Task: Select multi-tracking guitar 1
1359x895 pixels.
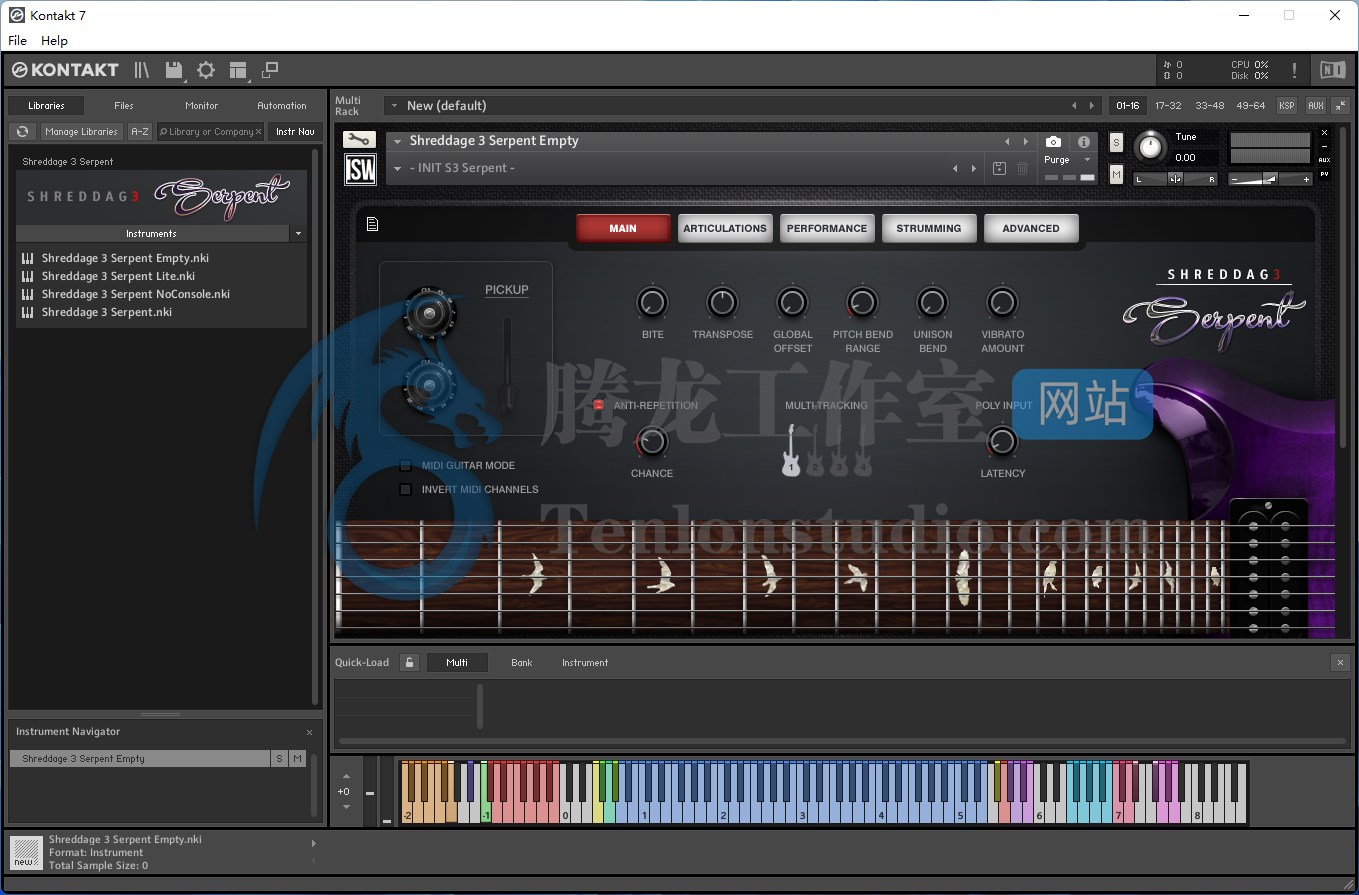Action: 791,451
